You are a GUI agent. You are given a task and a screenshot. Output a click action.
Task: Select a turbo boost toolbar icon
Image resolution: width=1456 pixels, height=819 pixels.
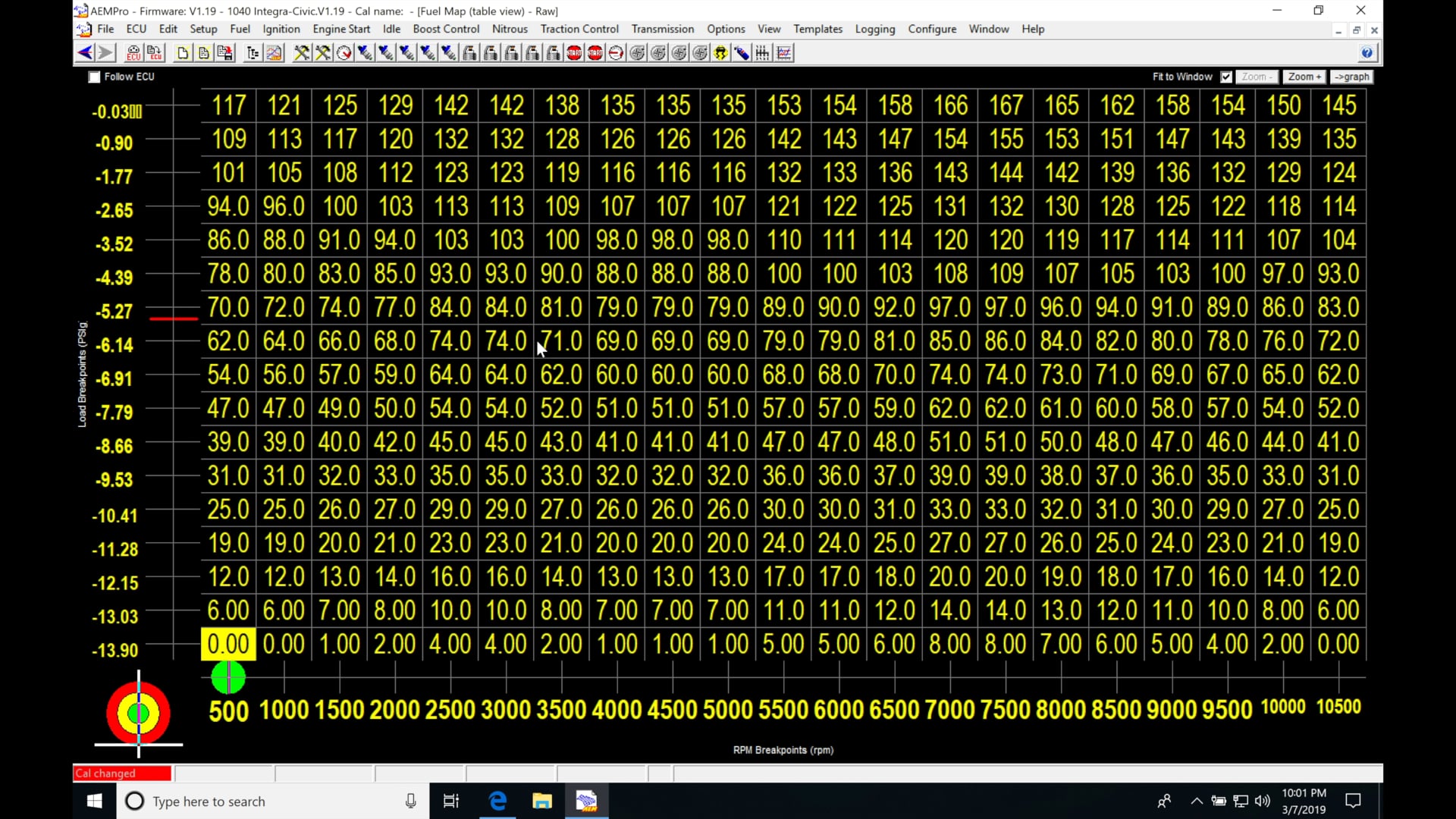(x=637, y=53)
